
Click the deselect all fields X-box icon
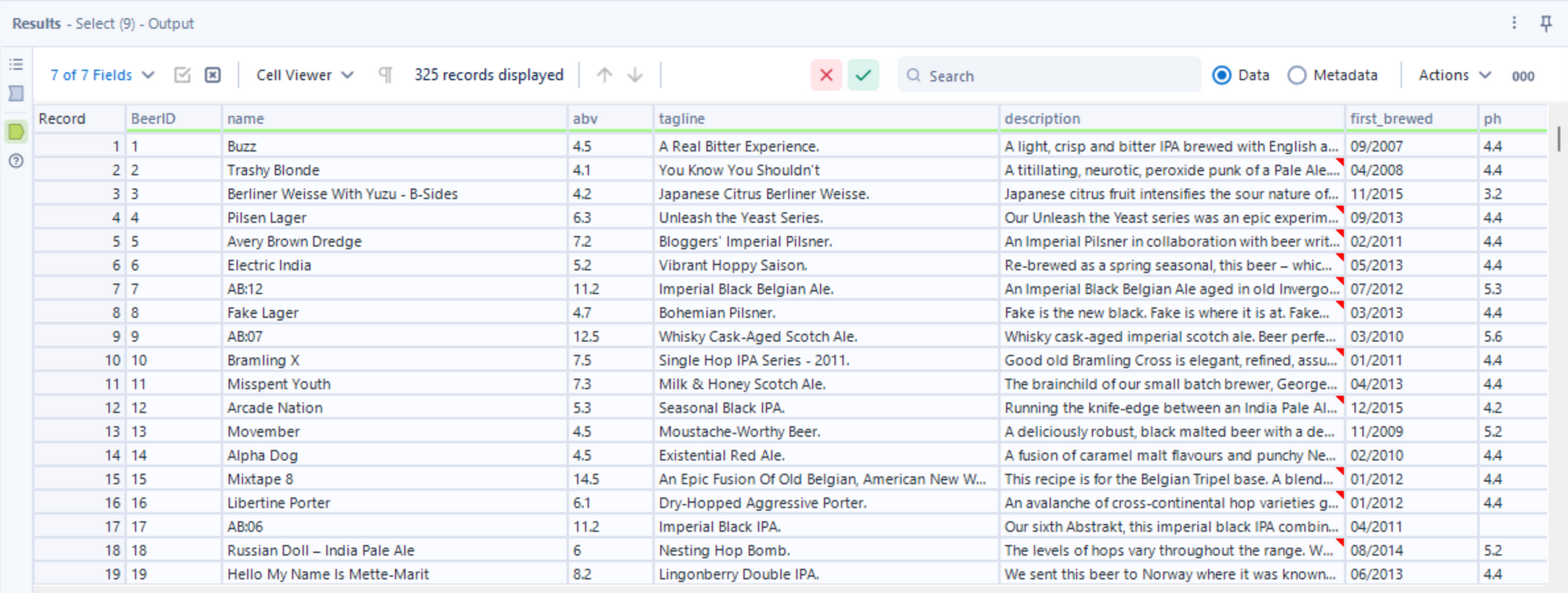tap(212, 75)
